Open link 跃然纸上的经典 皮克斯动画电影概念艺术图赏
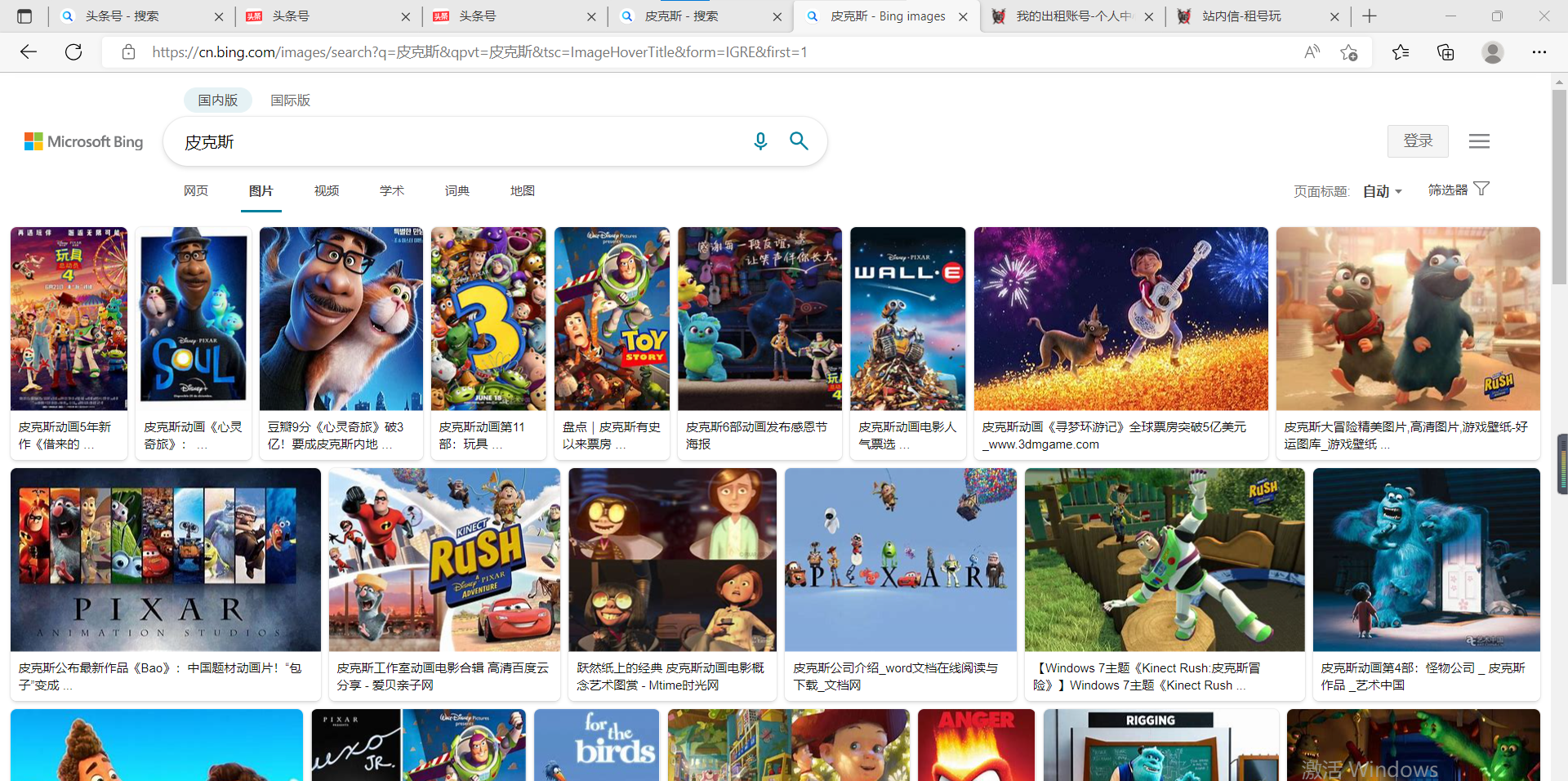Image resolution: width=1568 pixels, height=781 pixels. 670,676
